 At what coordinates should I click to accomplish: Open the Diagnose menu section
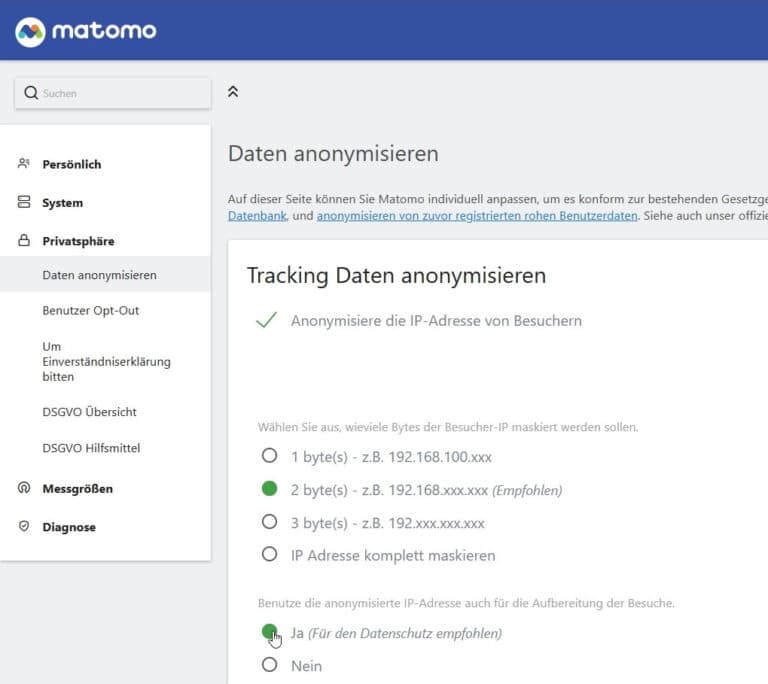(69, 527)
